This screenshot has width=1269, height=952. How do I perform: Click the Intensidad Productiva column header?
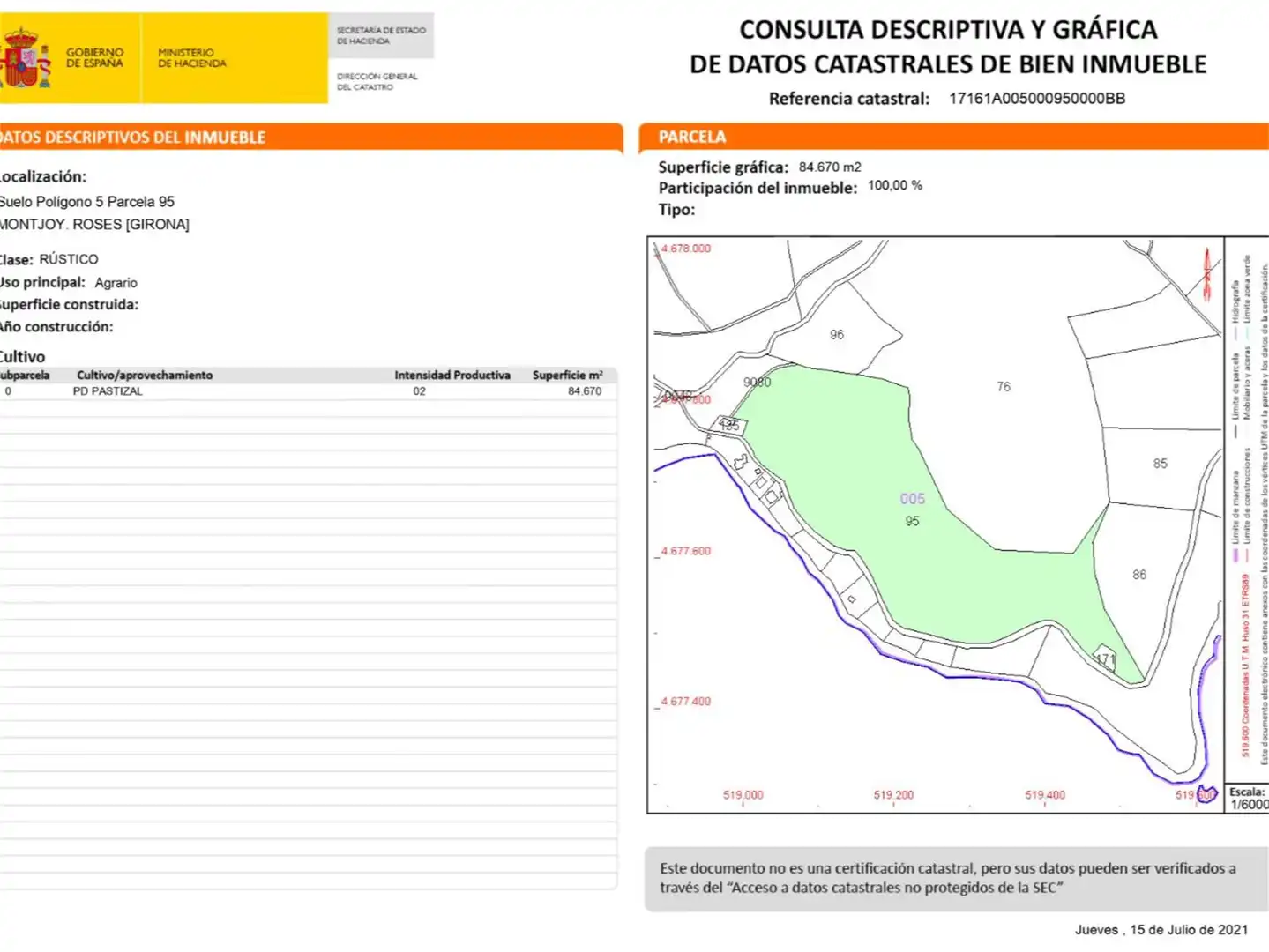click(x=452, y=376)
